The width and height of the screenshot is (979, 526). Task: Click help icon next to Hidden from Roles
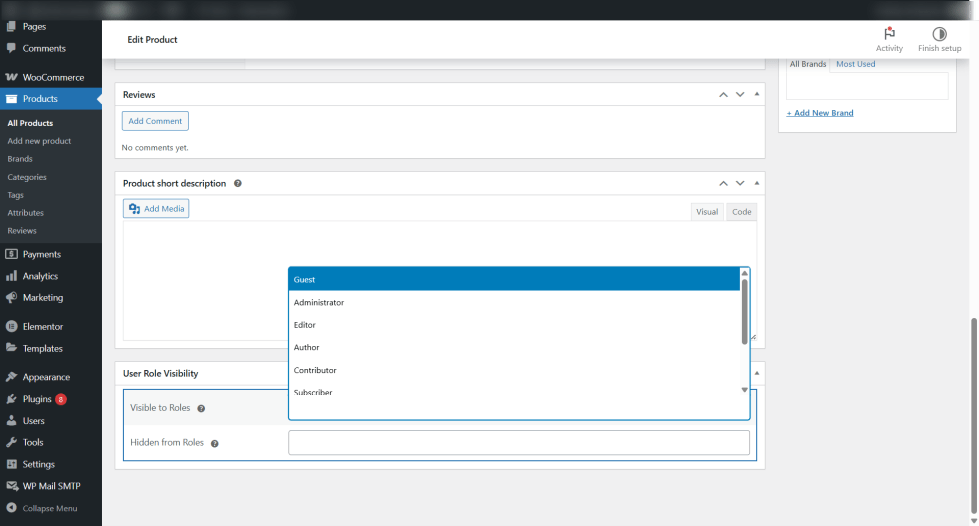(x=215, y=444)
